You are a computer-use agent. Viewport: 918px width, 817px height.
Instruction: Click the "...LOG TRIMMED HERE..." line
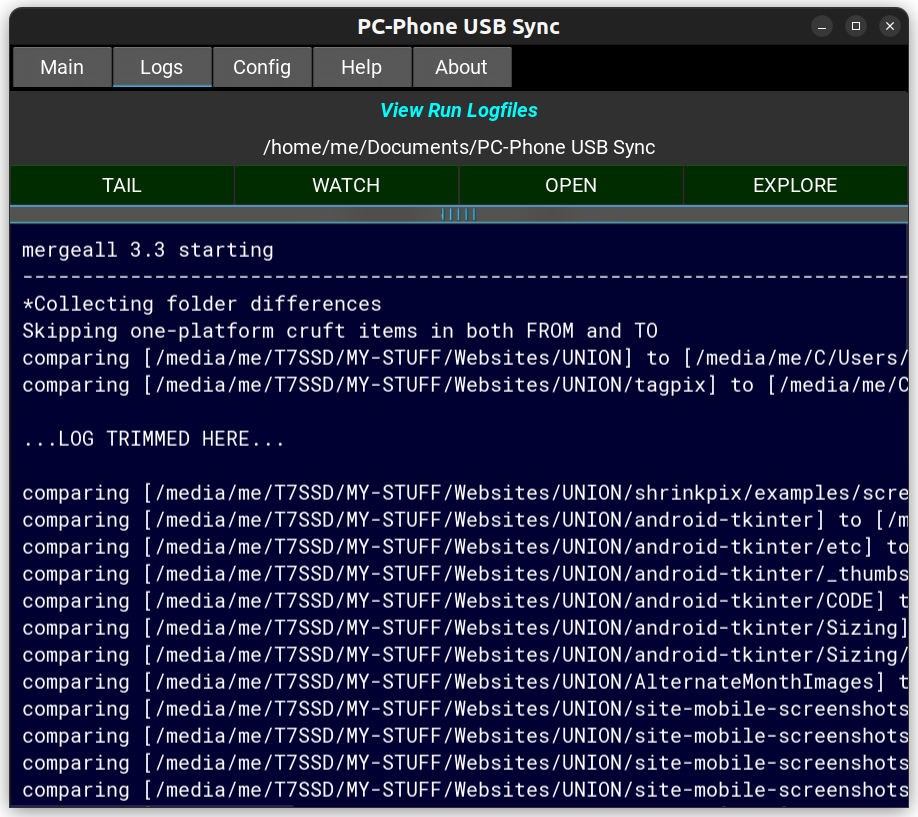point(154,439)
